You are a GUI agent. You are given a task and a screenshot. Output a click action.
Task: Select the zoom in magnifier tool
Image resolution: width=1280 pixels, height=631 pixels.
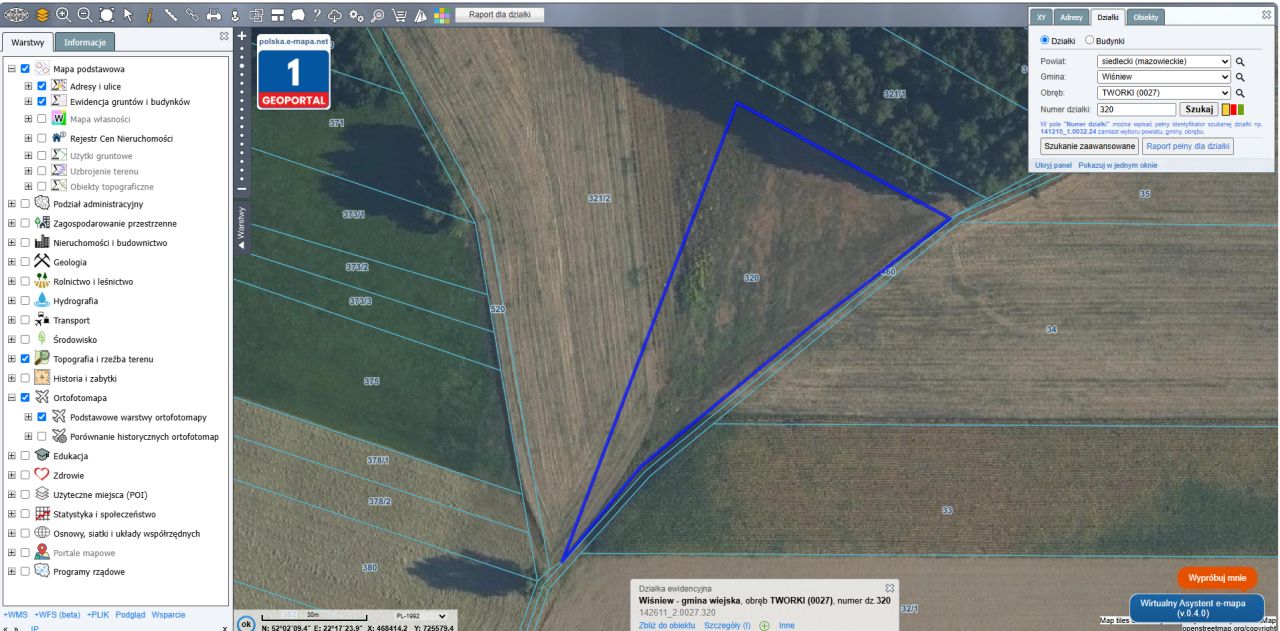(63, 15)
